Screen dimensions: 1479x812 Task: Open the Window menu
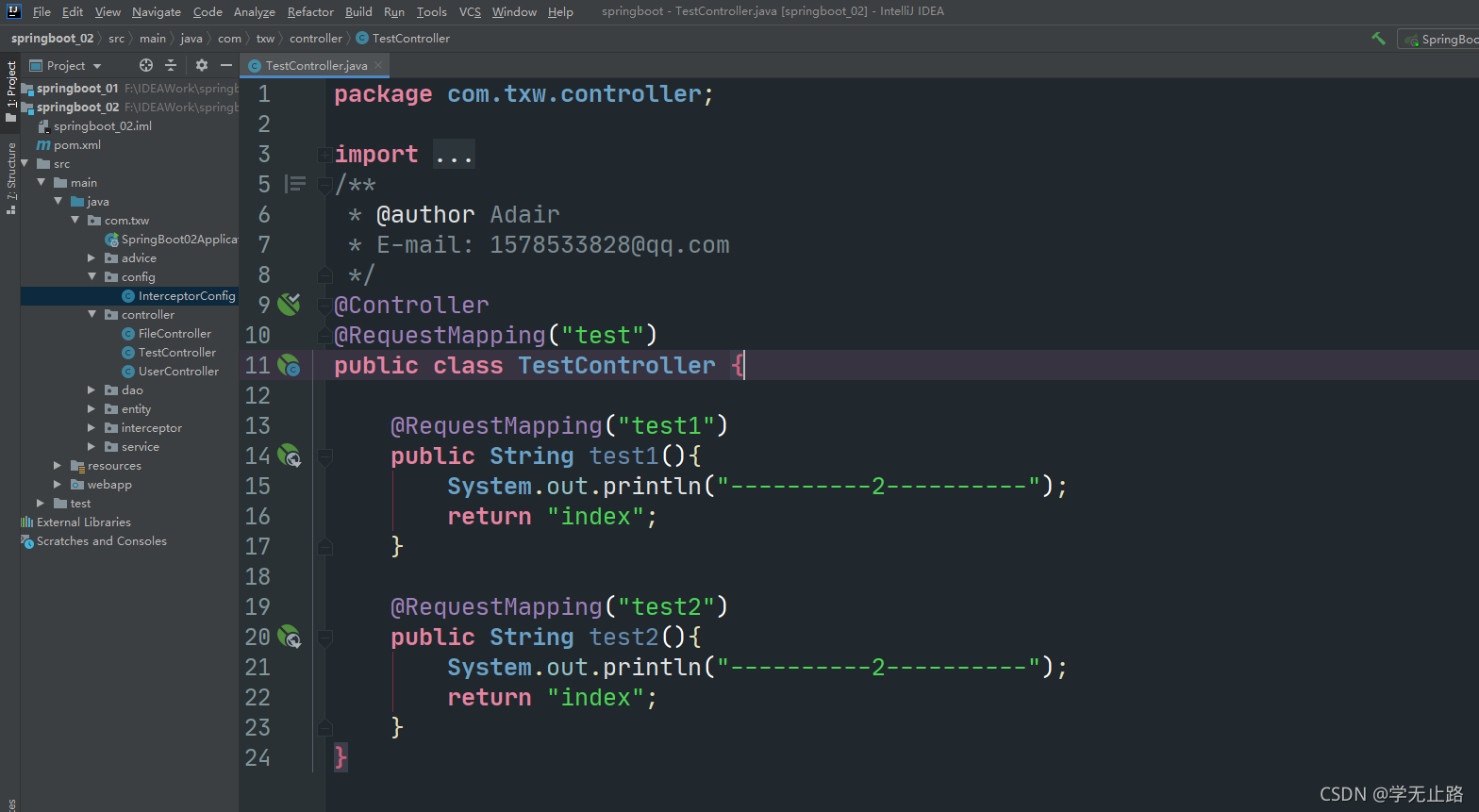(x=514, y=11)
